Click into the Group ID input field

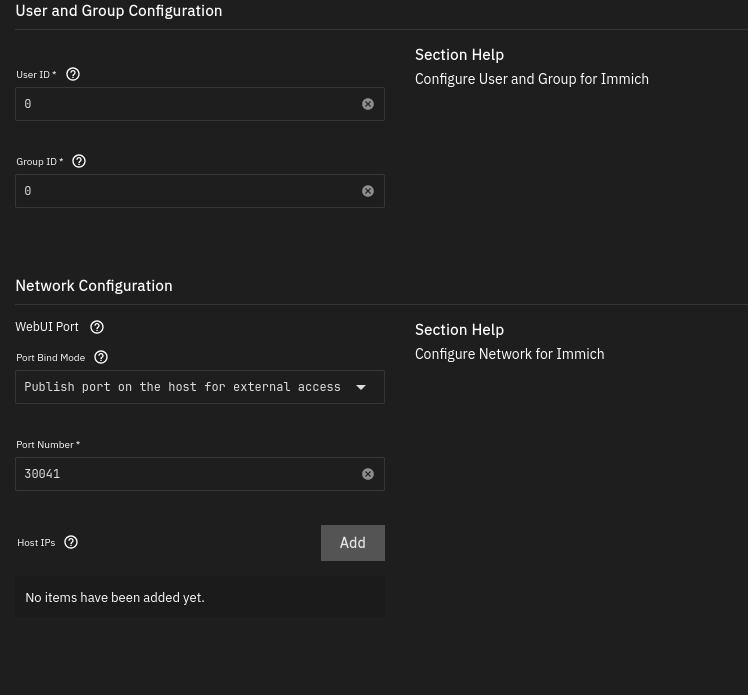click(x=185, y=191)
